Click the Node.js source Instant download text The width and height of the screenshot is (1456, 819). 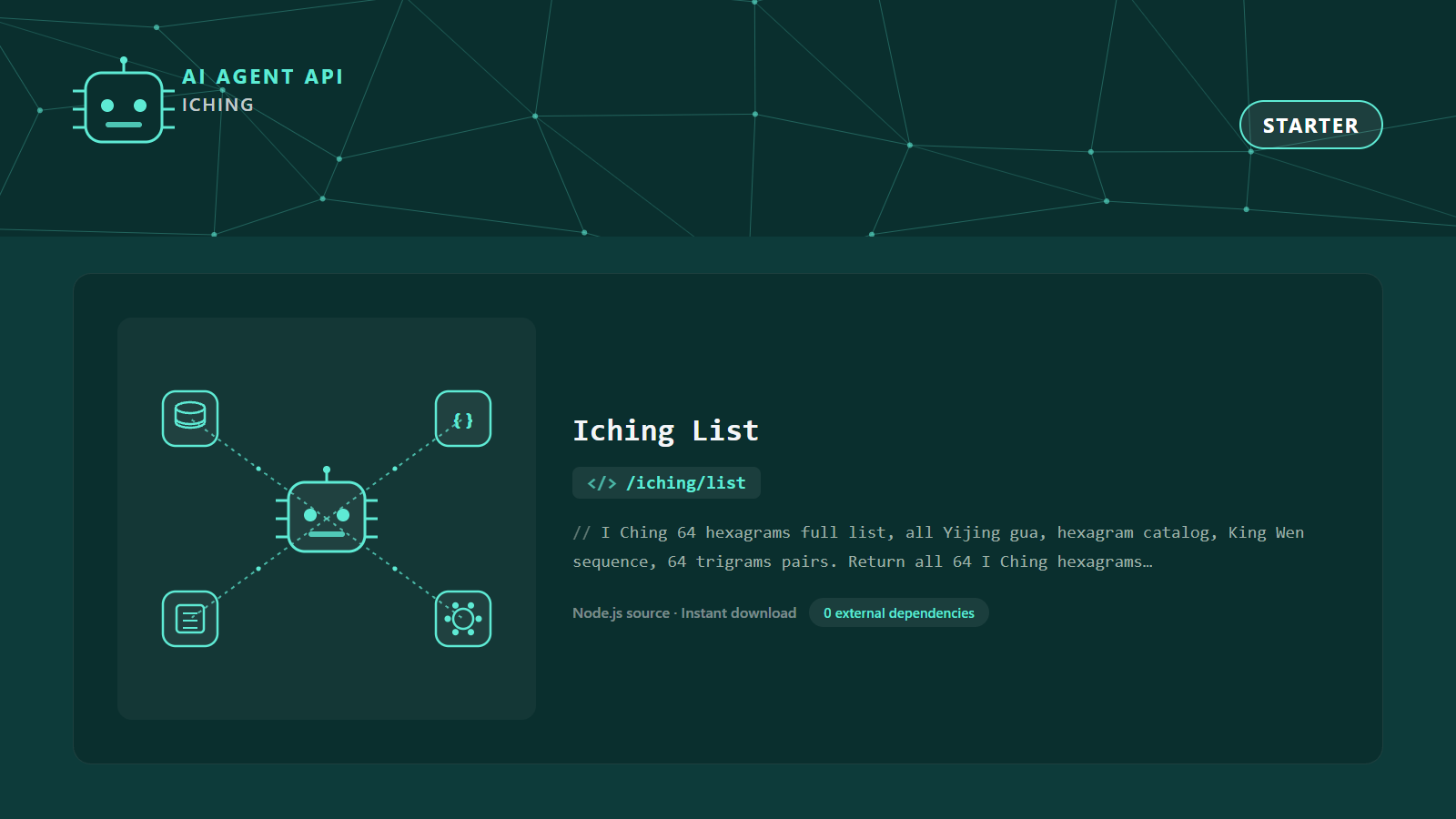click(684, 613)
